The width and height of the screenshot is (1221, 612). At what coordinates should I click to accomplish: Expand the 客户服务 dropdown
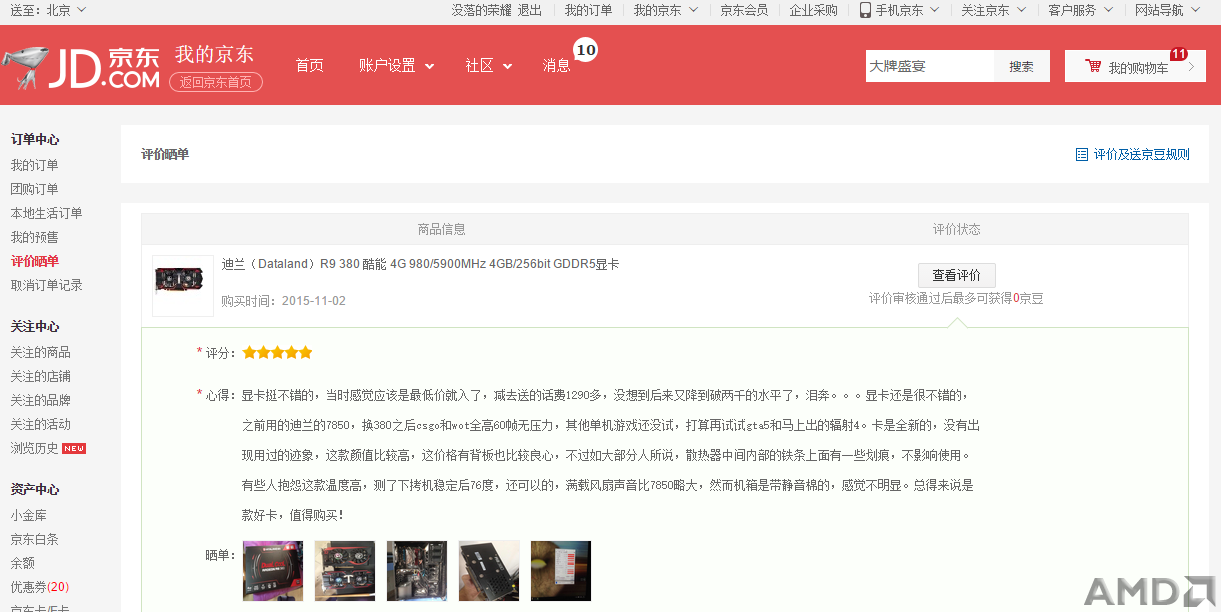[x=1079, y=10]
